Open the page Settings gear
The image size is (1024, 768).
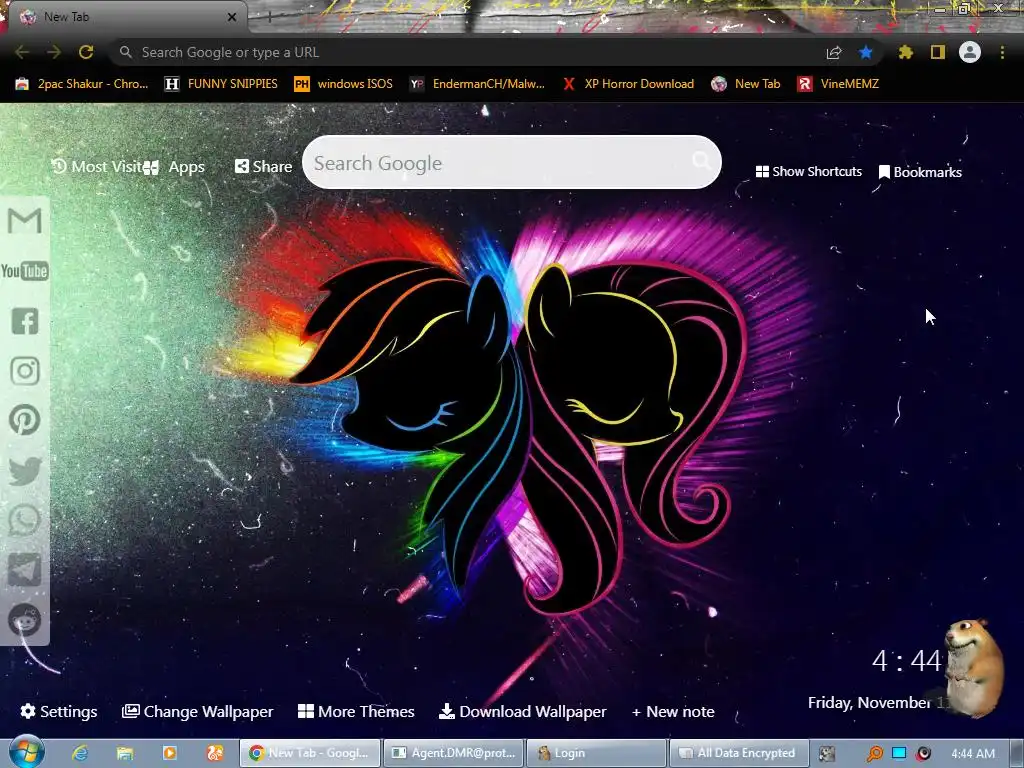click(x=59, y=711)
